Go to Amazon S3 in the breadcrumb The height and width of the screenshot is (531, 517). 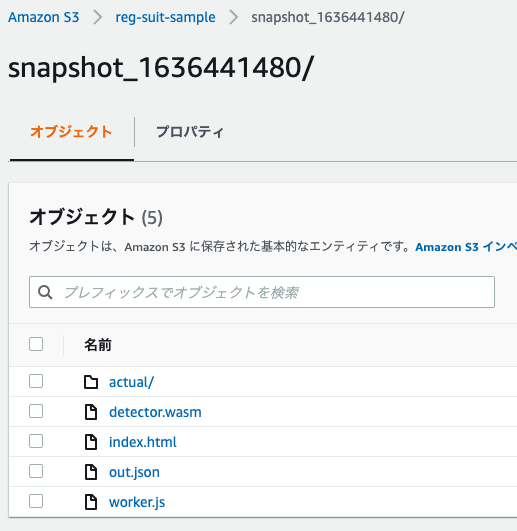[x=43, y=17]
